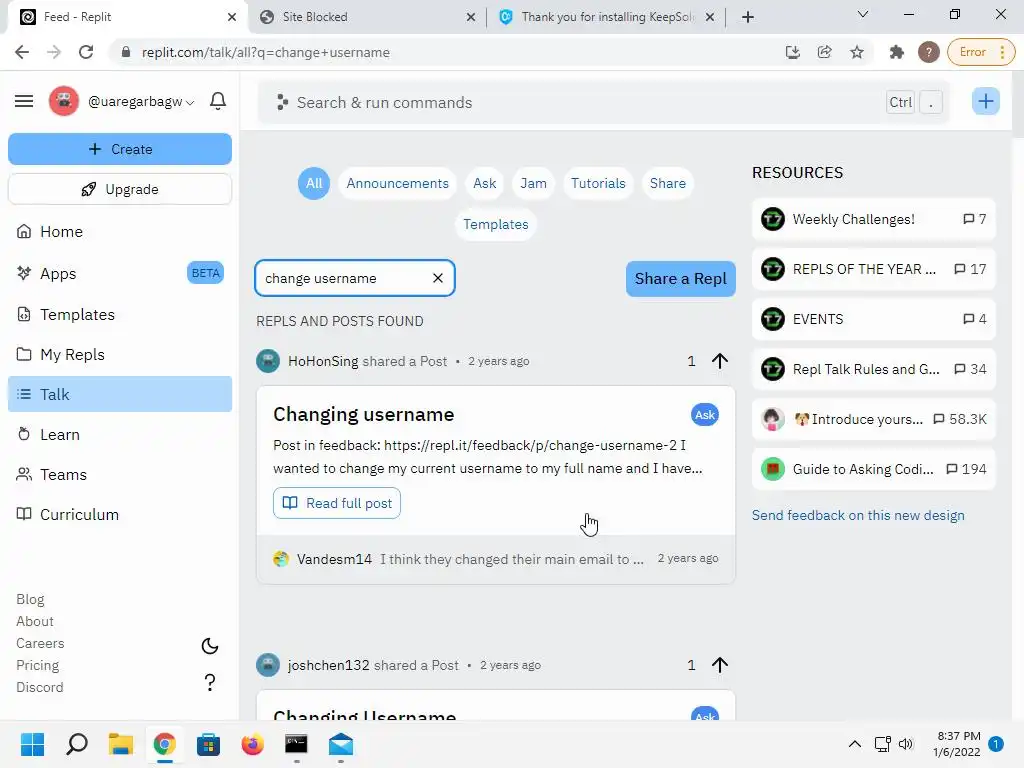Image resolution: width=1024 pixels, height=768 pixels.
Task: Select the Announcements filter
Action: pos(398,184)
